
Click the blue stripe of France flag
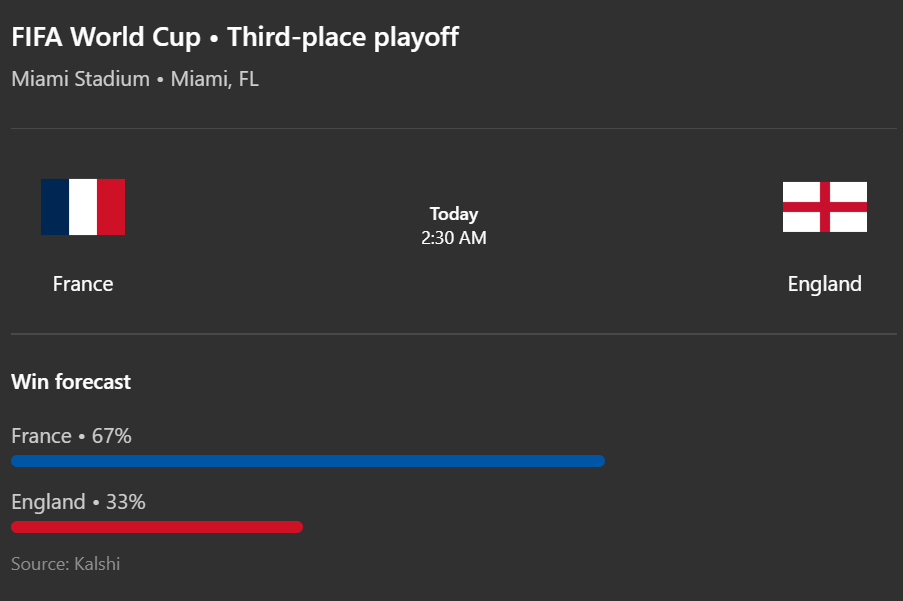tap(55, 207)
